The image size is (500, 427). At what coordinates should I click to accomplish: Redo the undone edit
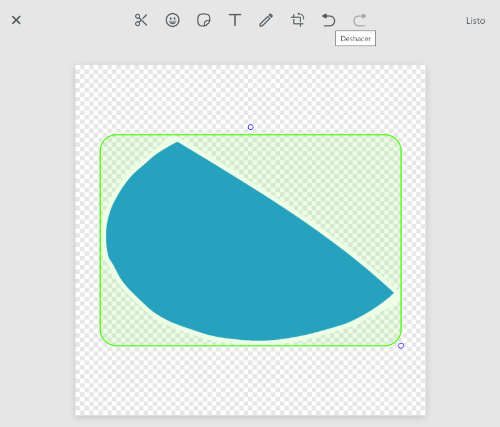[360, 20]
